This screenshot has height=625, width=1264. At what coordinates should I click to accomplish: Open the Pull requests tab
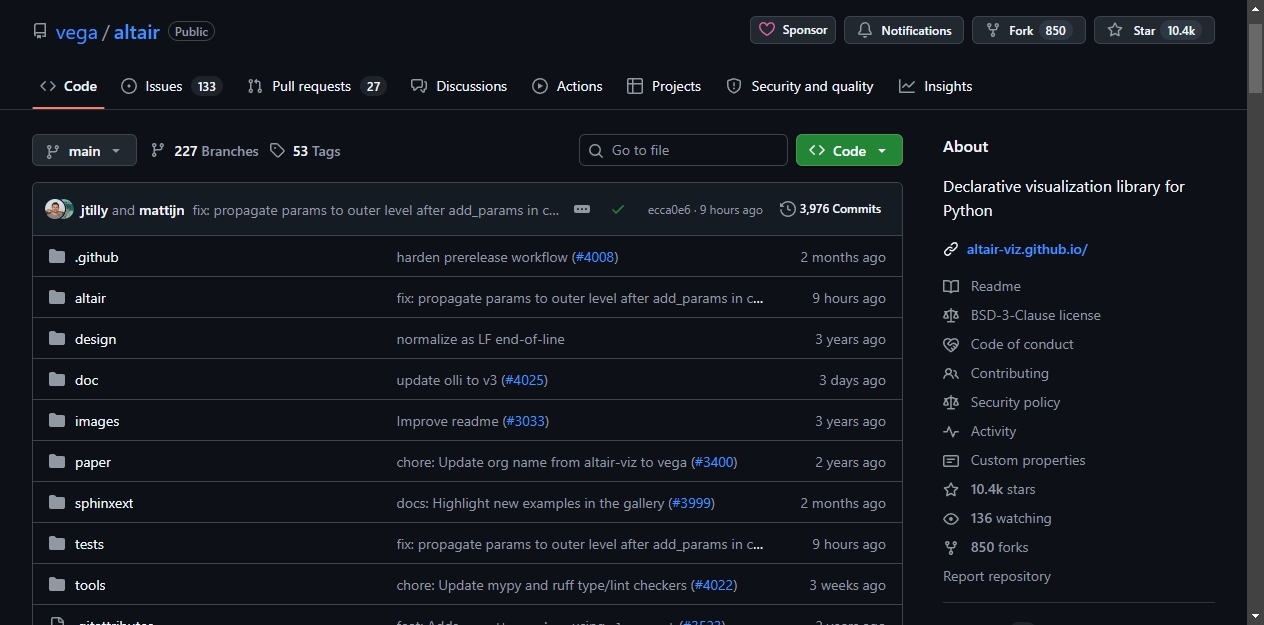316,86
